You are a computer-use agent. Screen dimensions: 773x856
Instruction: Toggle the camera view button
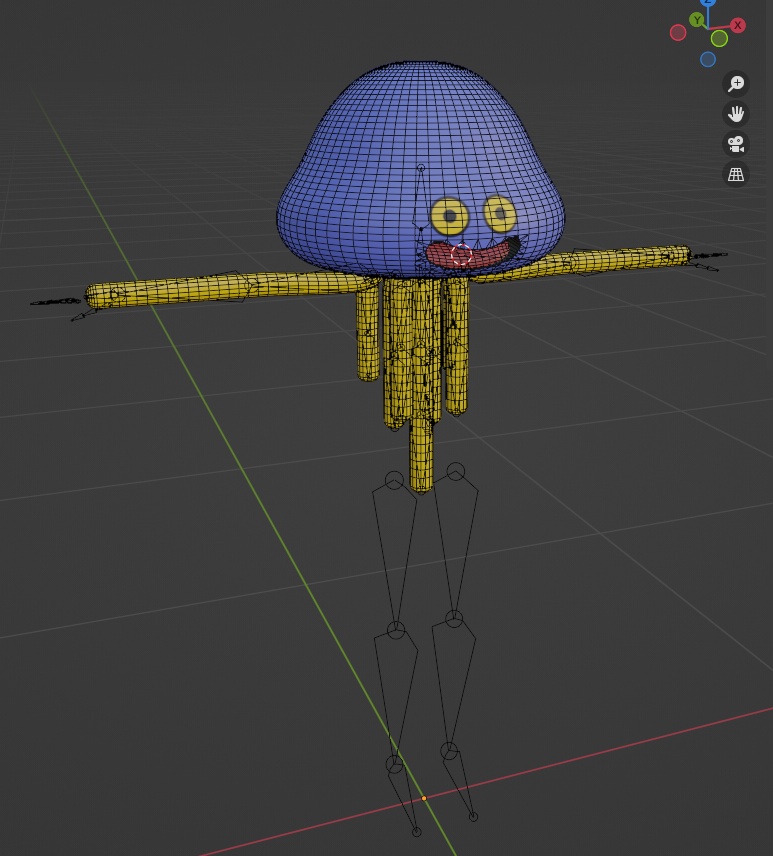click(x=736, y=144)
